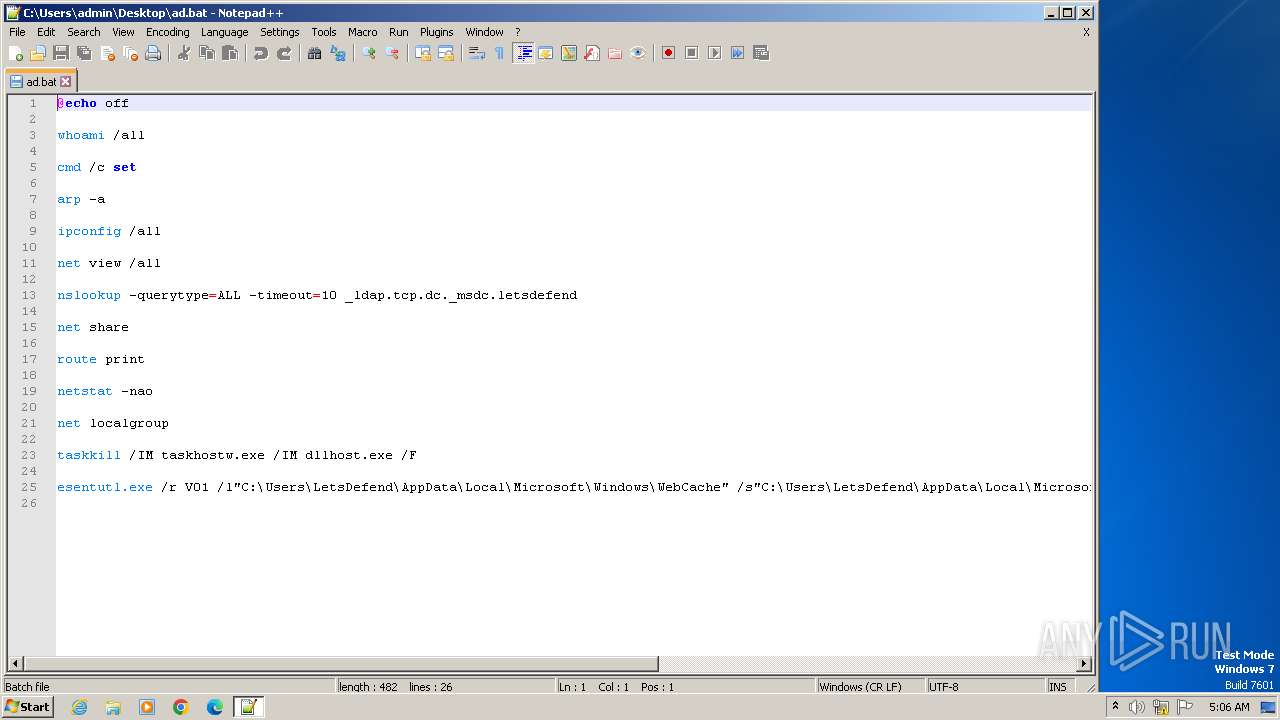Click the horizontal scrollbar thumb
The height and width of the screenshot is (720, 1280).
click(x=340, y=663)
